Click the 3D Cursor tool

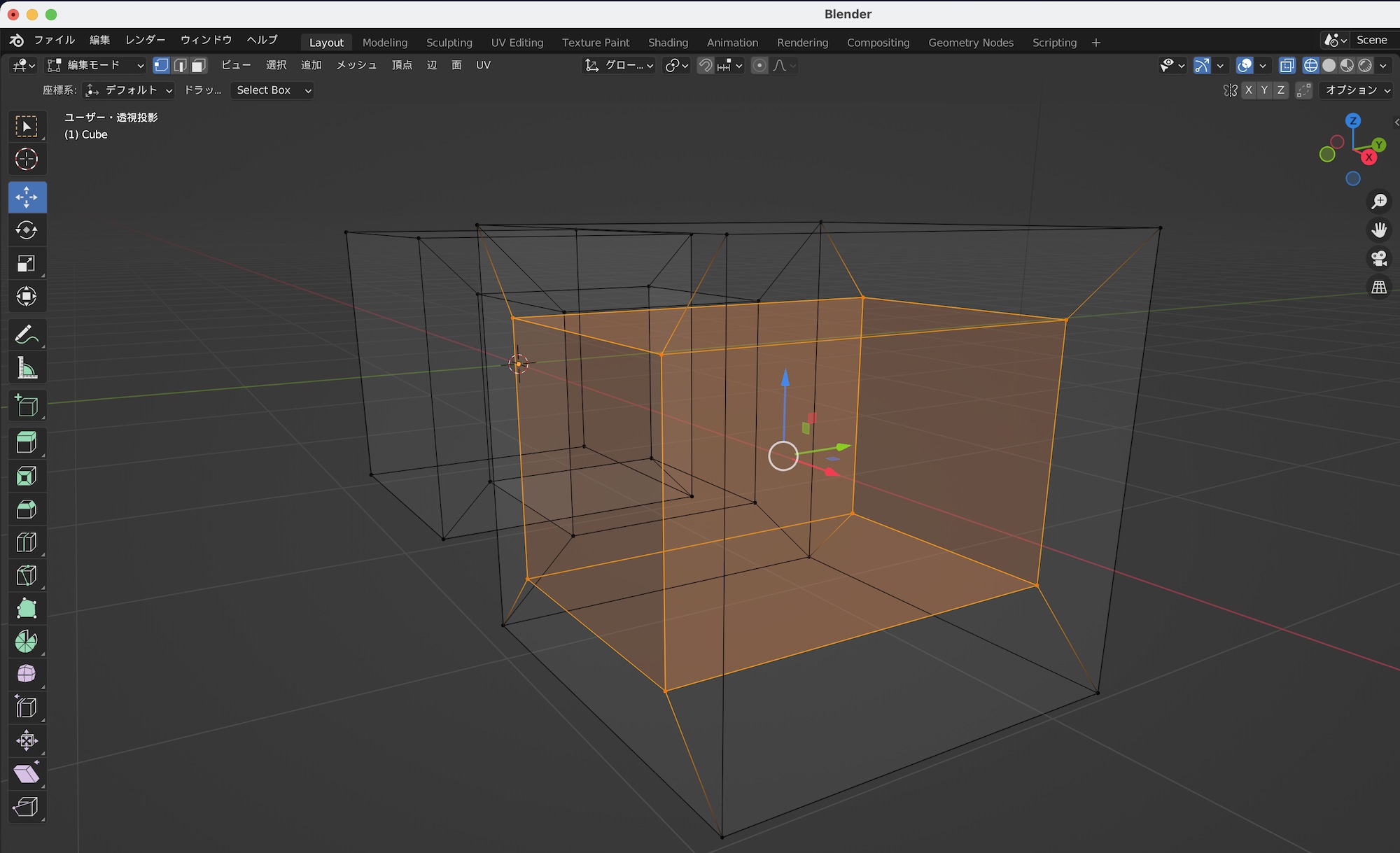pyautogui.click(x=27, y=160)
